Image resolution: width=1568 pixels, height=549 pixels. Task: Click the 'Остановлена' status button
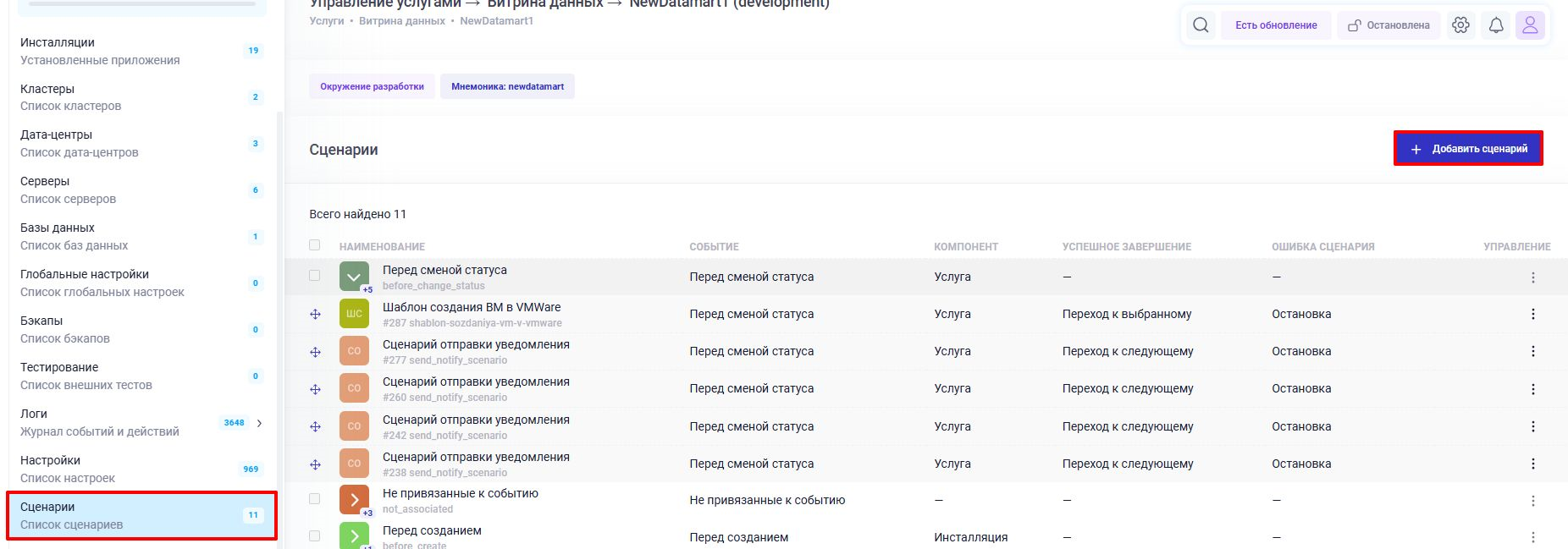click(1389, 25)
